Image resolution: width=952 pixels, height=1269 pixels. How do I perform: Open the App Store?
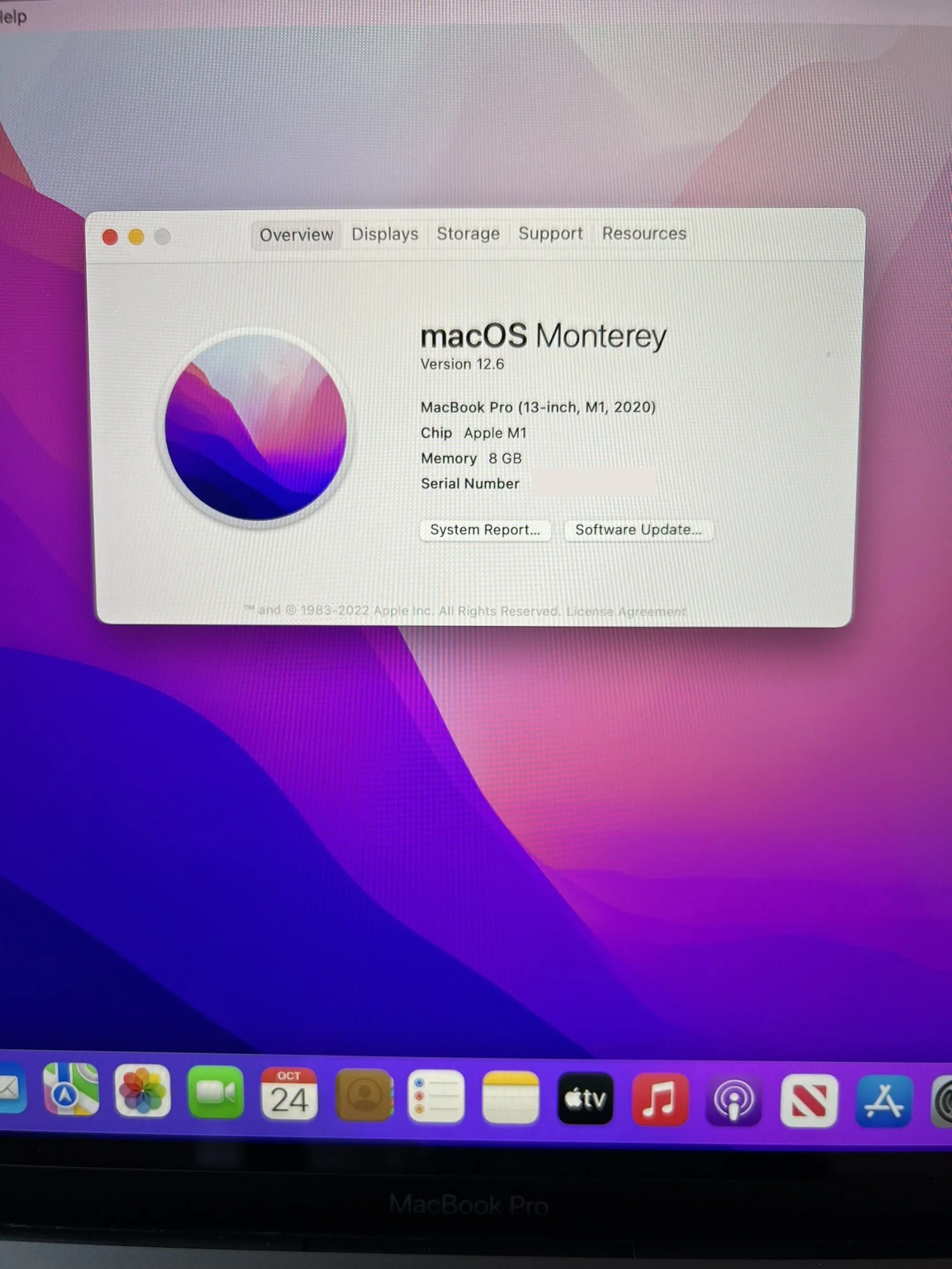click(884, 1101)
